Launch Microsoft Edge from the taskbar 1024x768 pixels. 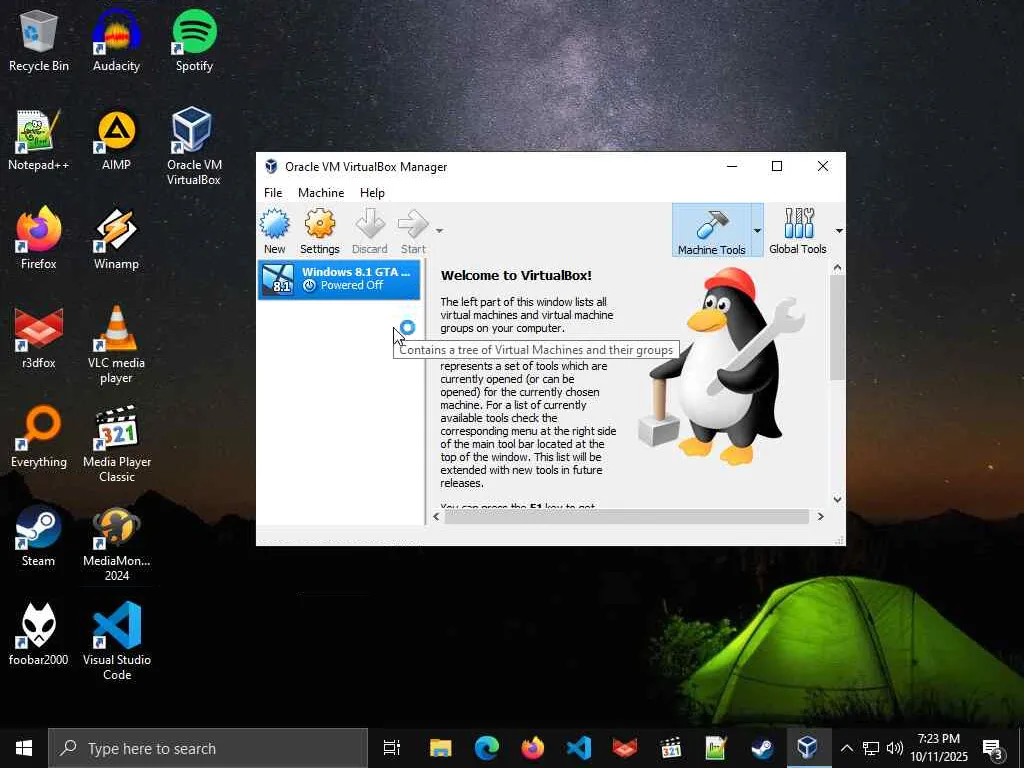487,748
